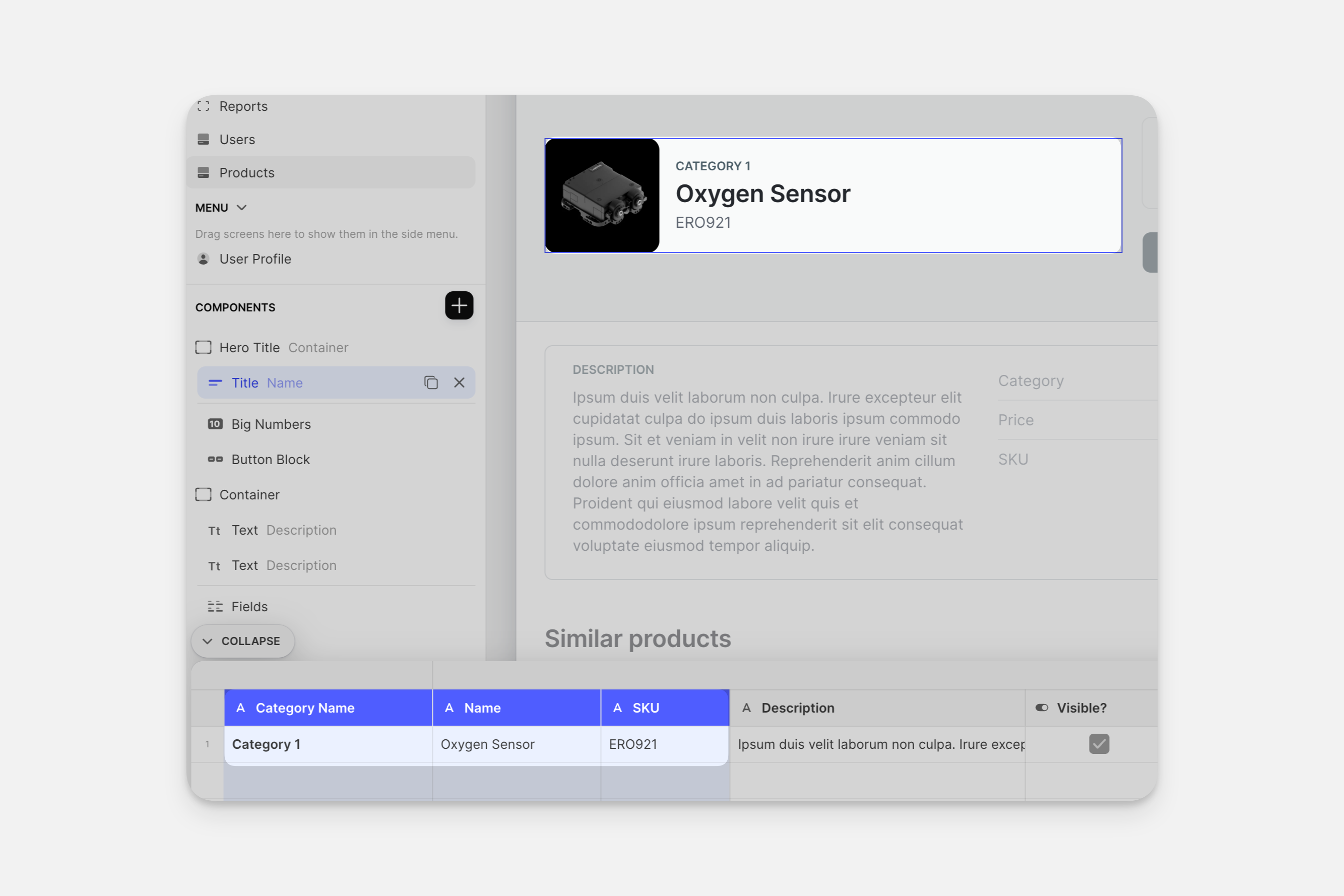Viewport: 1344px width, 896px height.
Task: Click the CATEGORY 1 label in preview
Action: pos(713,166)
